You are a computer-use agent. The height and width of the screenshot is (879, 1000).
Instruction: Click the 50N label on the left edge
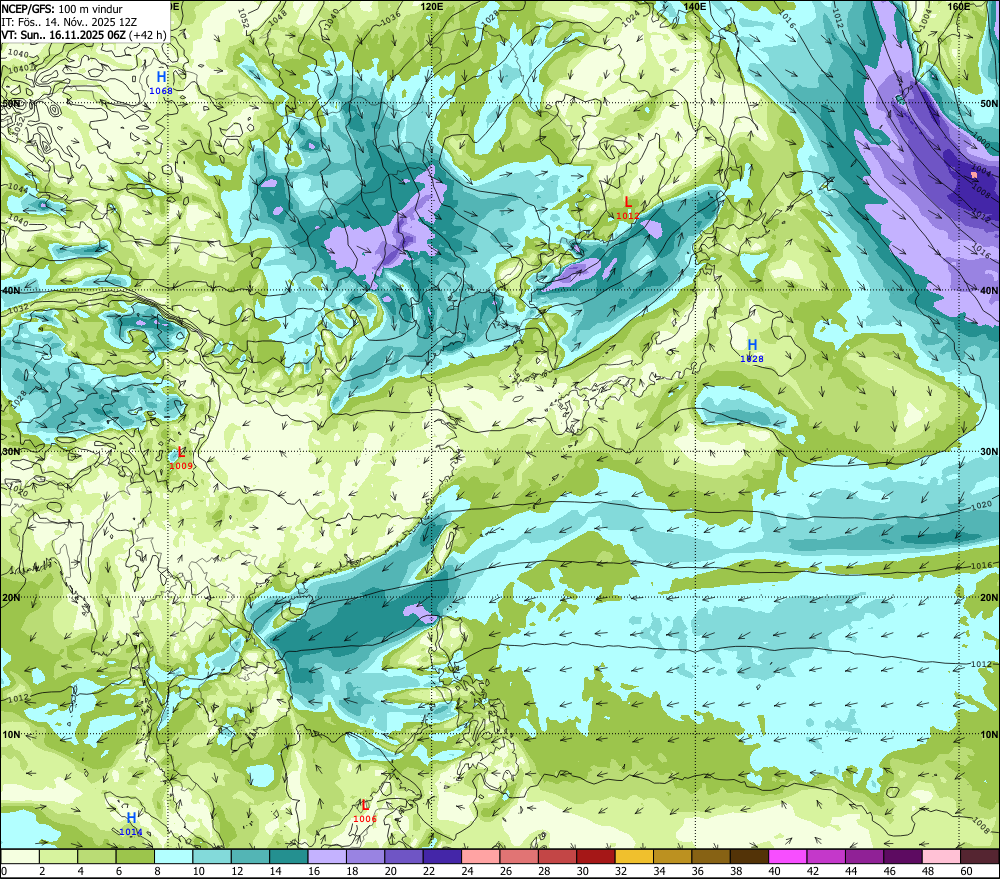click(x=11, y=103)
